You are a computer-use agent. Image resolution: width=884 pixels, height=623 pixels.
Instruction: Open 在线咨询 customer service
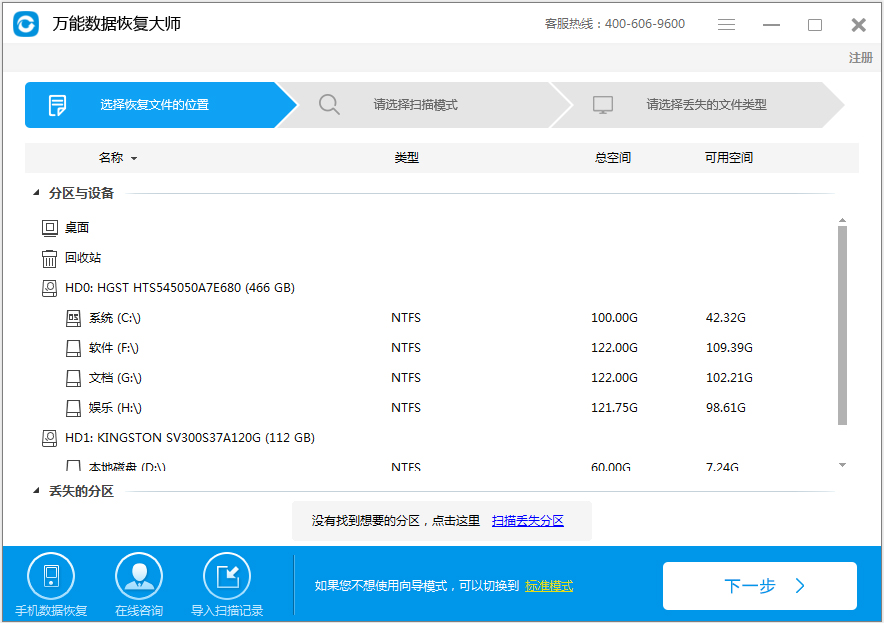138,575
